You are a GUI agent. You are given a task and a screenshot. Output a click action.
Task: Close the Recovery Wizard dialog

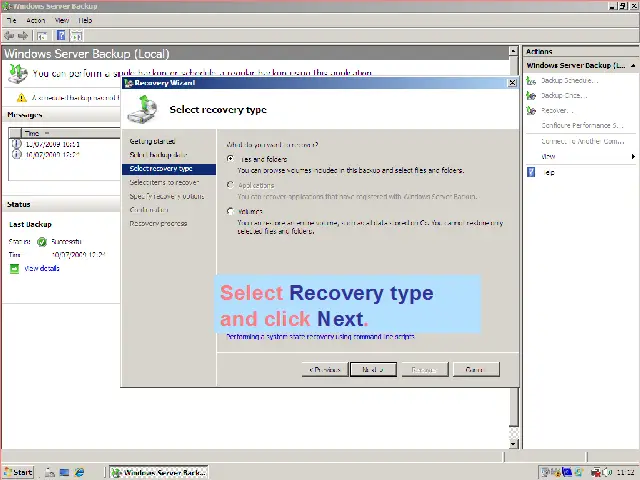pyautogui.click(x=512, y=83)
